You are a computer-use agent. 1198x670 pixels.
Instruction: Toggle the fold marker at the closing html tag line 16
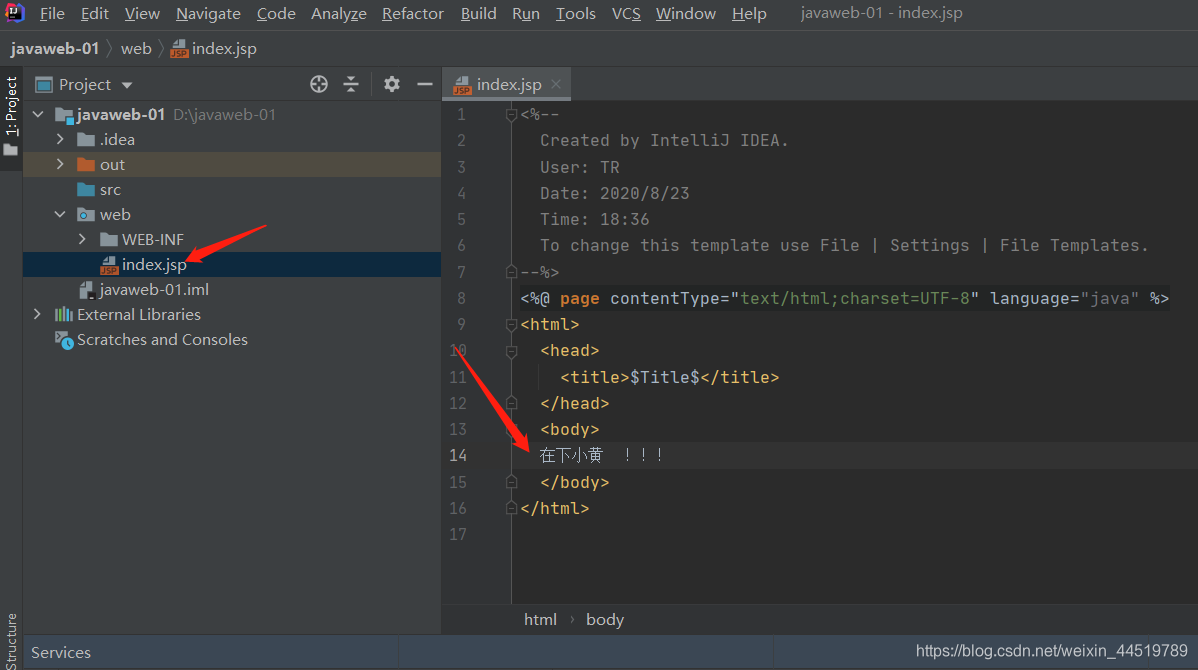pyautogui.click(x=511, y=508)
